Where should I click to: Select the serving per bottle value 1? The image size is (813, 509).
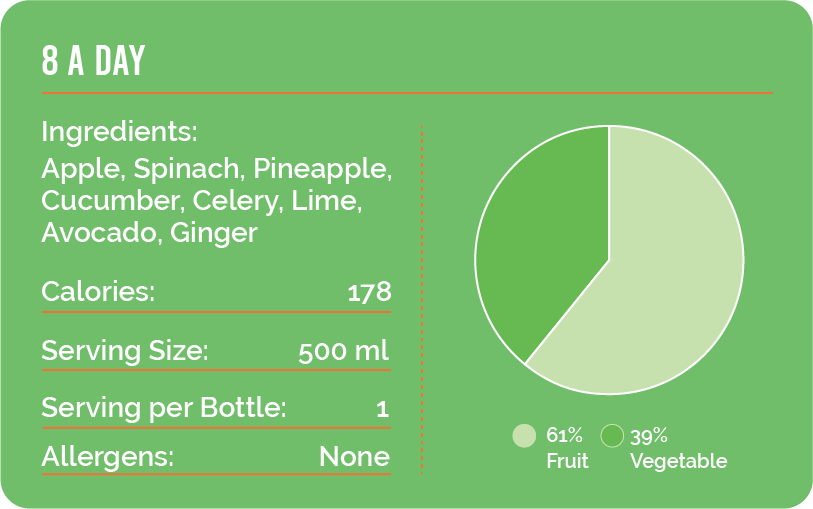382,408
